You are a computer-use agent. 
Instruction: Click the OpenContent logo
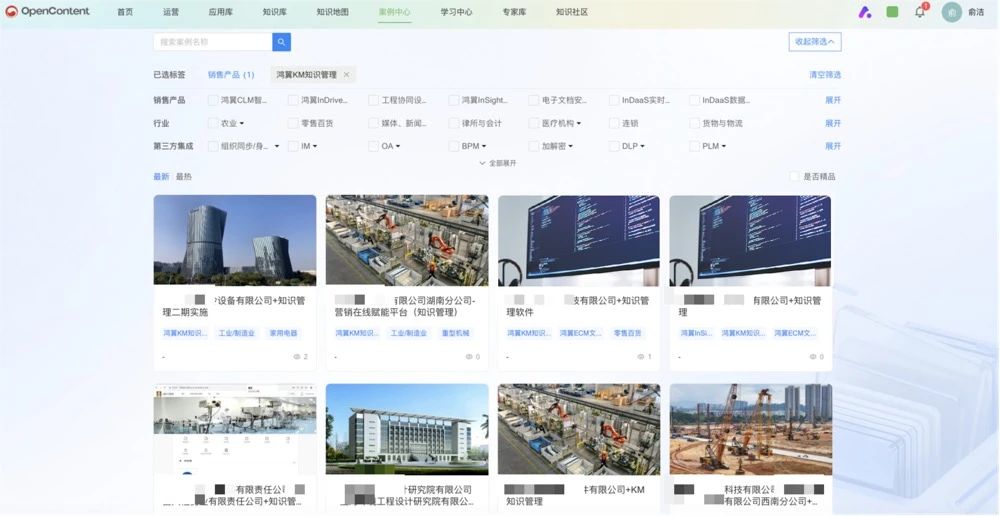48,12
